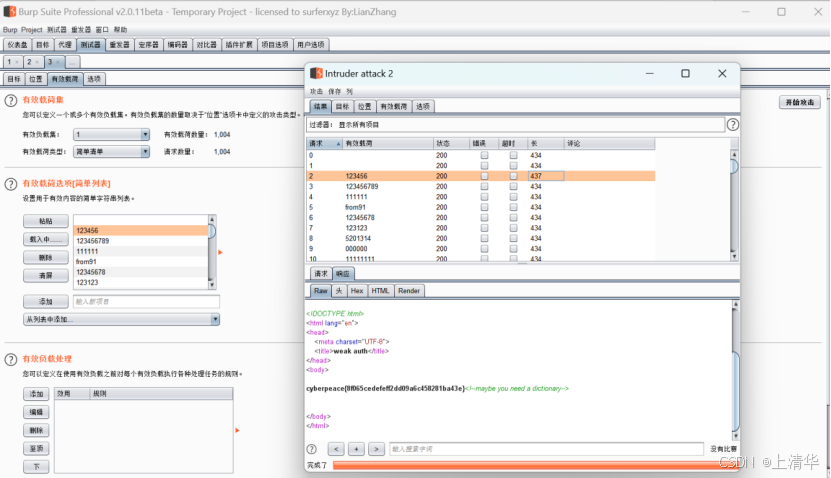Click the orange attack progress bar

tap(534, 465)
